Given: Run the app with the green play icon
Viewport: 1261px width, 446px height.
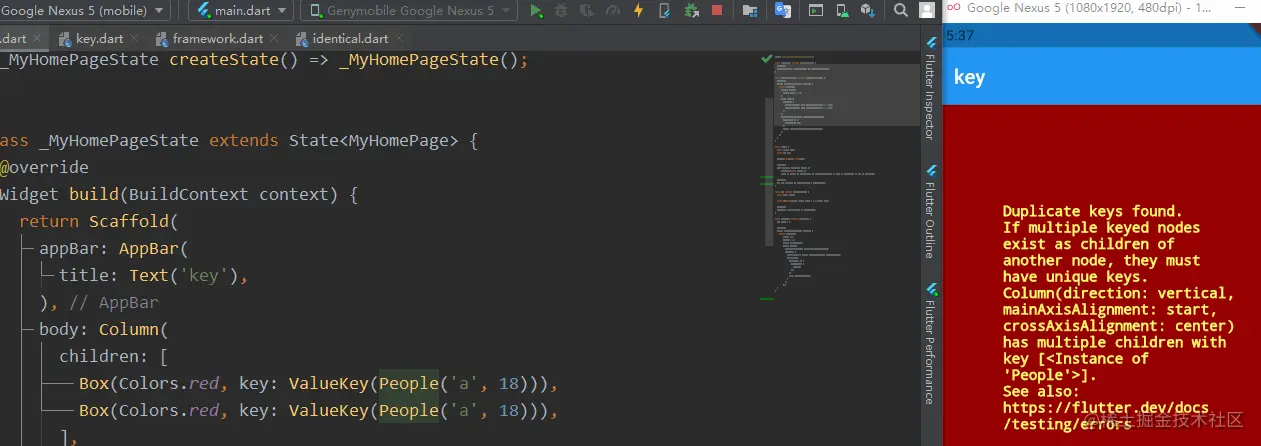Looking at the screenshot, I should [x=537, y=11].
